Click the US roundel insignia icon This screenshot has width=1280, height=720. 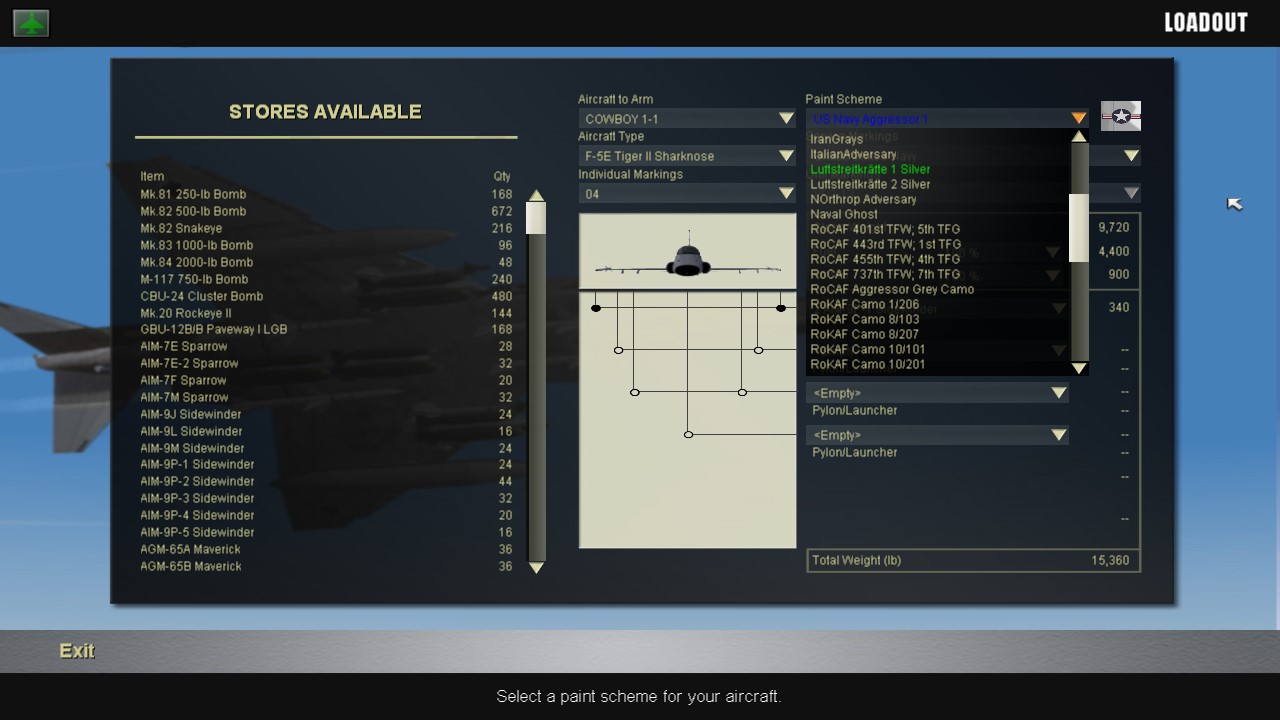click(1121, 116)
